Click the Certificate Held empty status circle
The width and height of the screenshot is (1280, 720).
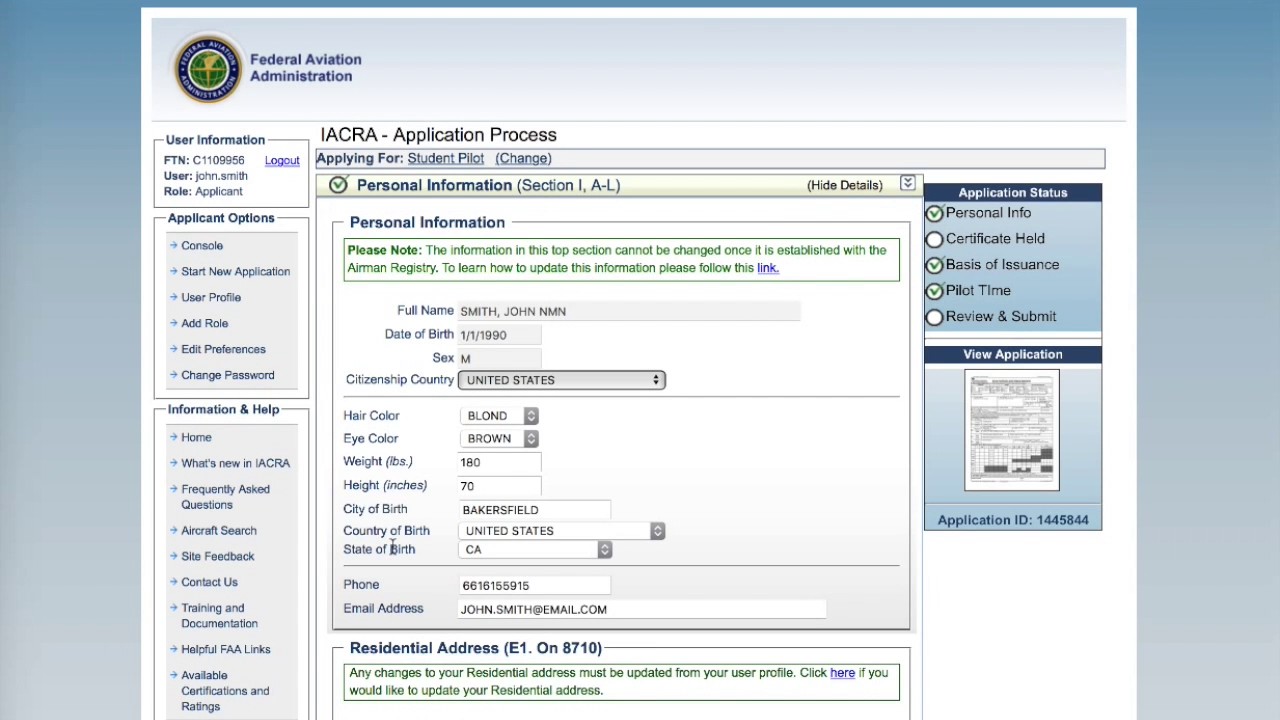(x=934, y=239)
